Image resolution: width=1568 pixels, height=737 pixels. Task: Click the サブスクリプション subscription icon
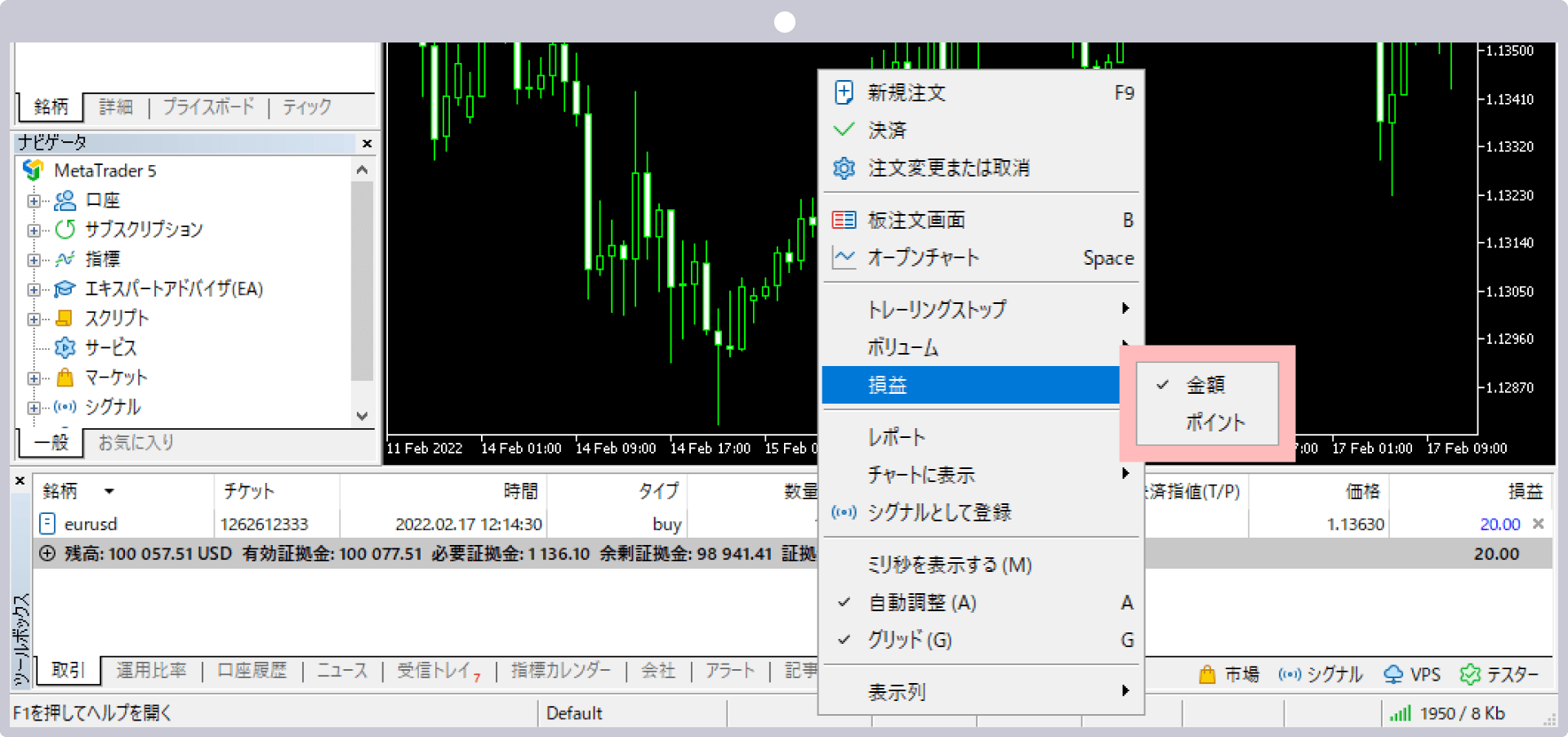(65, 230)
